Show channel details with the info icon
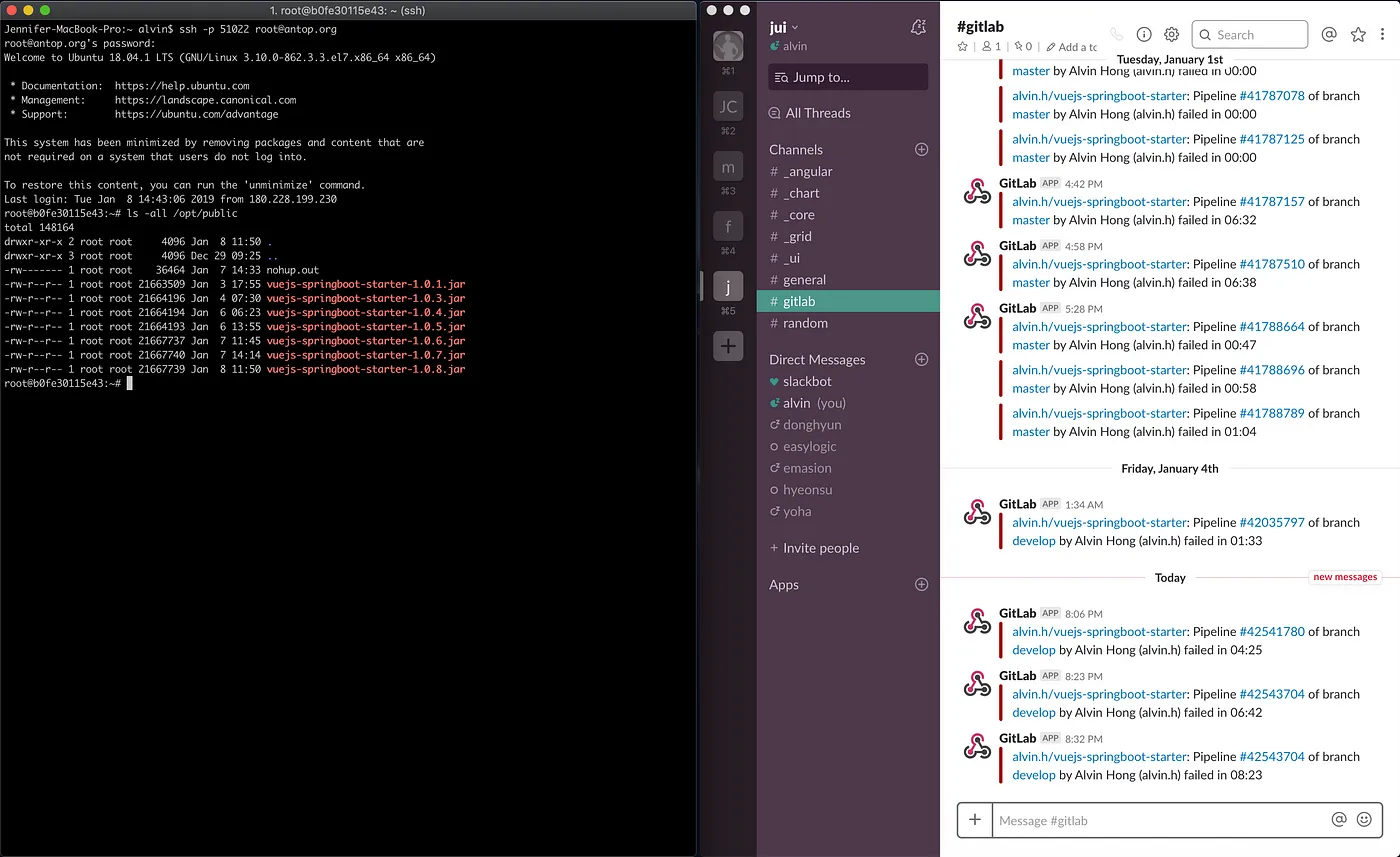 click(x=1144, y=34)
